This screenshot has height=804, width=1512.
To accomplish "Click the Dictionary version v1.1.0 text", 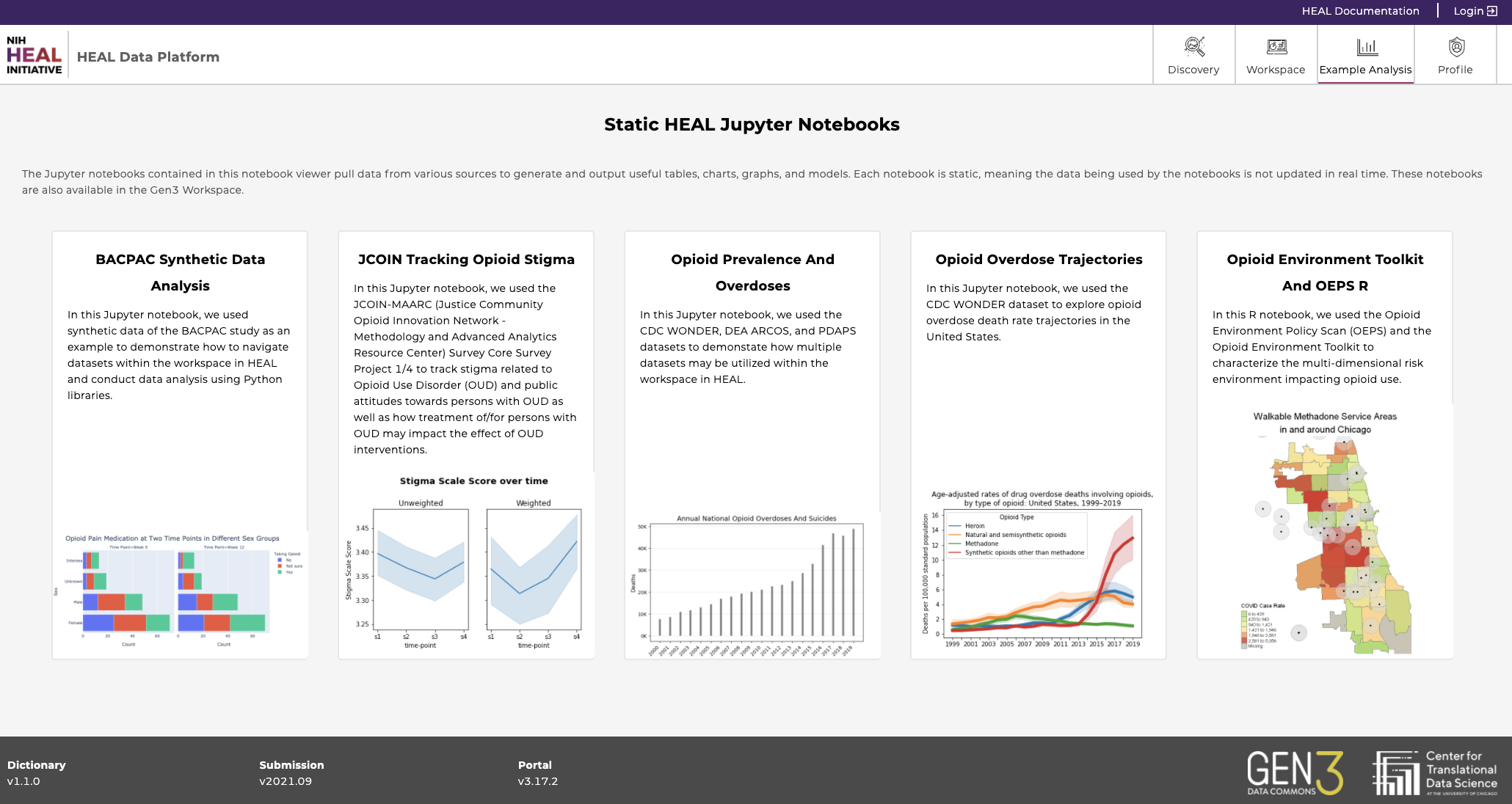I will (x=23, y=781).
